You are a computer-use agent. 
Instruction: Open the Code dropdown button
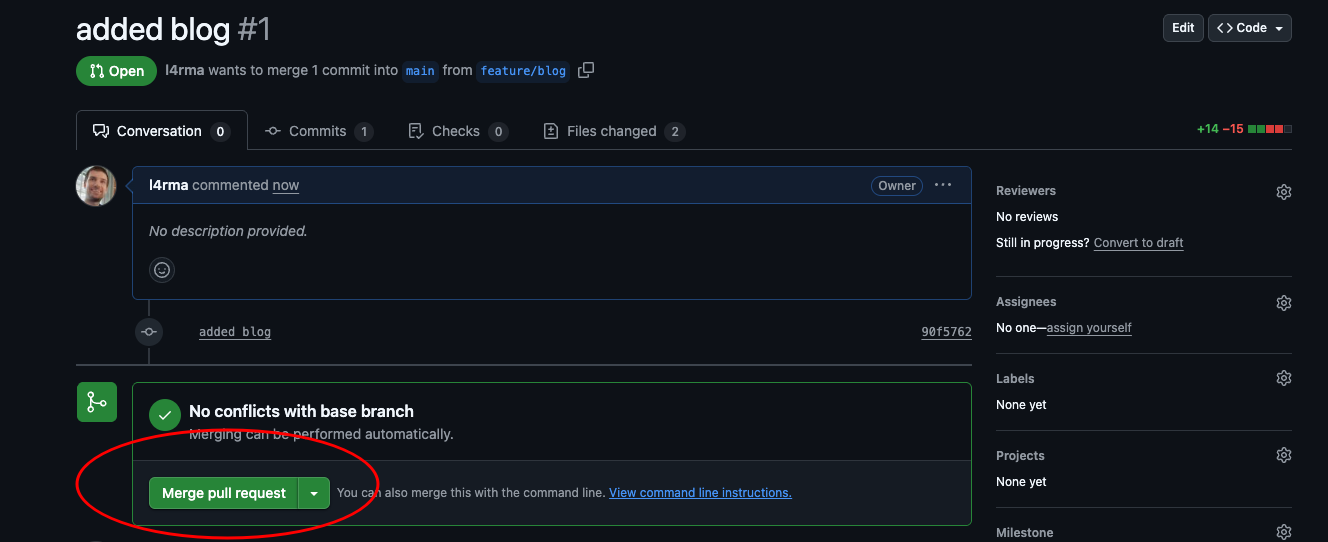(x=1250, y=28)
